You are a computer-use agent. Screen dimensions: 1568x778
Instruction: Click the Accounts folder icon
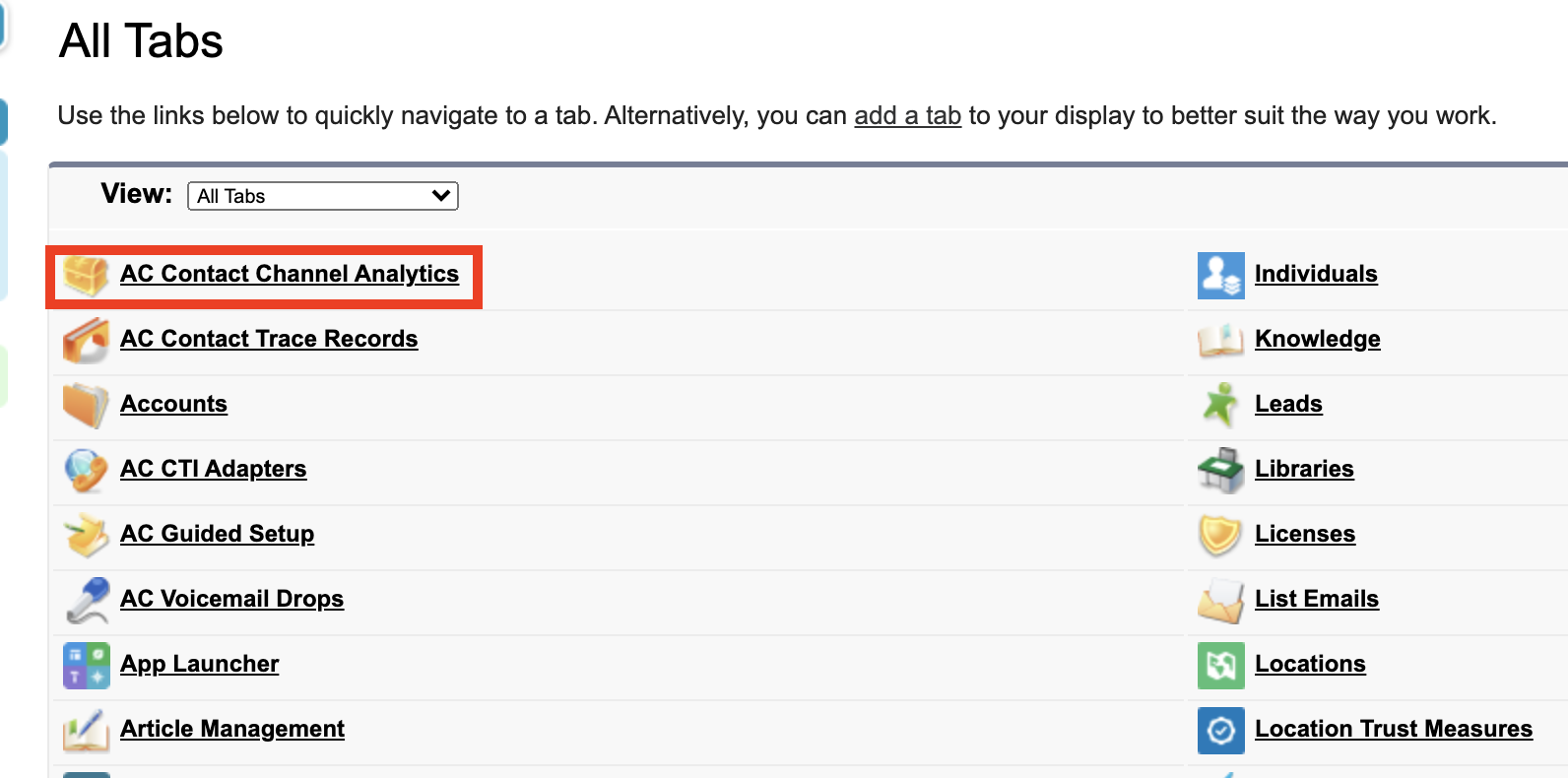[86, 405]
